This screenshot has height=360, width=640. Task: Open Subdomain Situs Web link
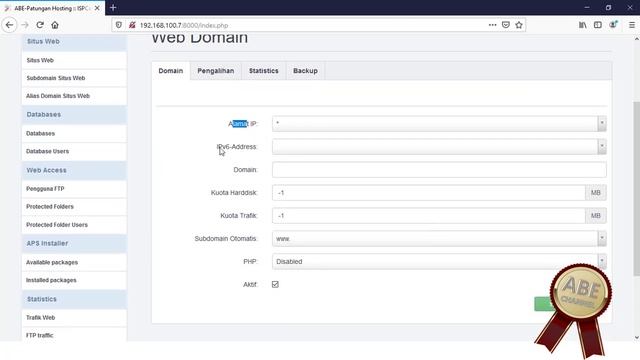coord(74,78)
